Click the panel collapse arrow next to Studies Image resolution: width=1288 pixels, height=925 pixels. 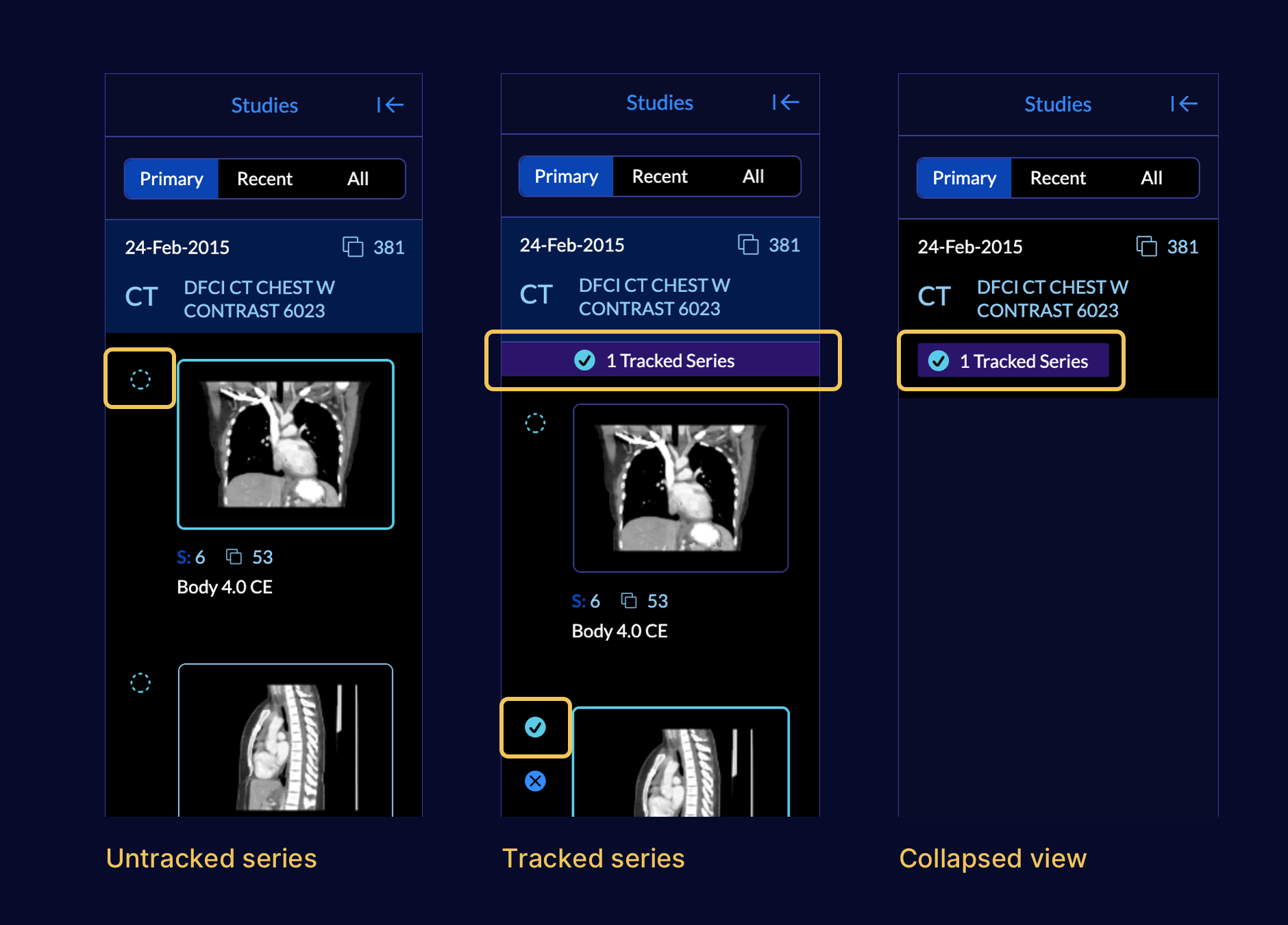tap(391, 105)
